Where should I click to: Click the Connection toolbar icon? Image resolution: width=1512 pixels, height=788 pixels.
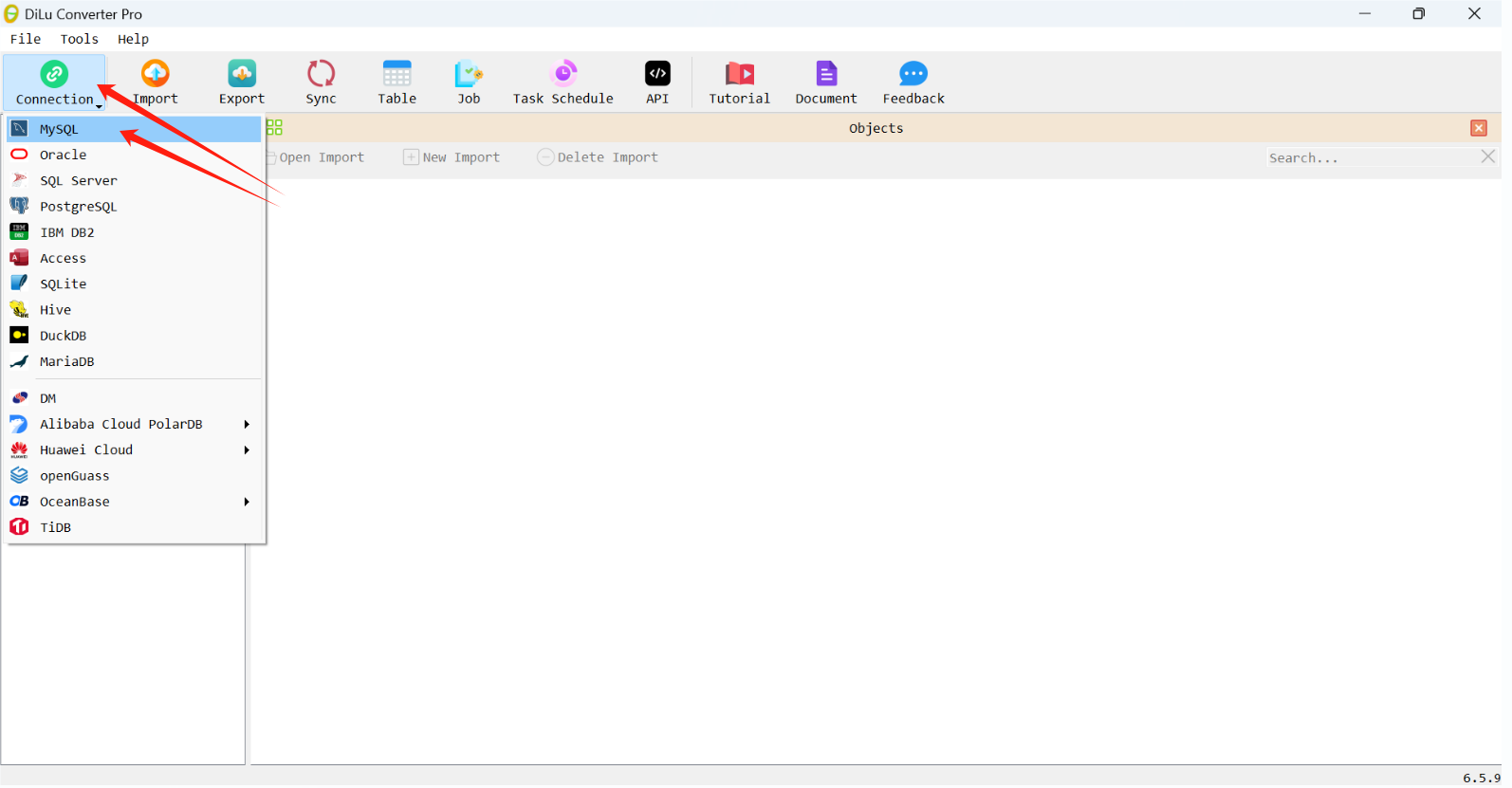click(54, 75)
